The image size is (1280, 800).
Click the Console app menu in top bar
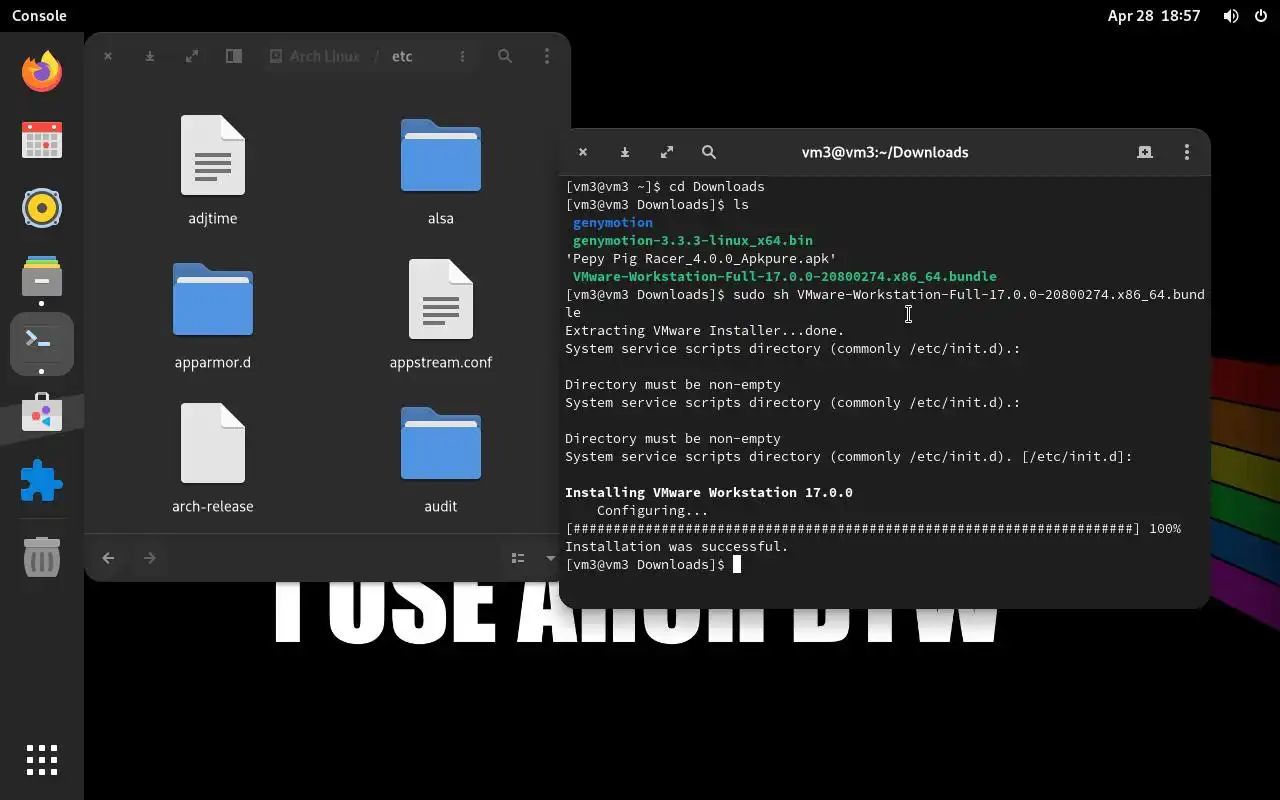pyautogui.click(x=39, y=15)
